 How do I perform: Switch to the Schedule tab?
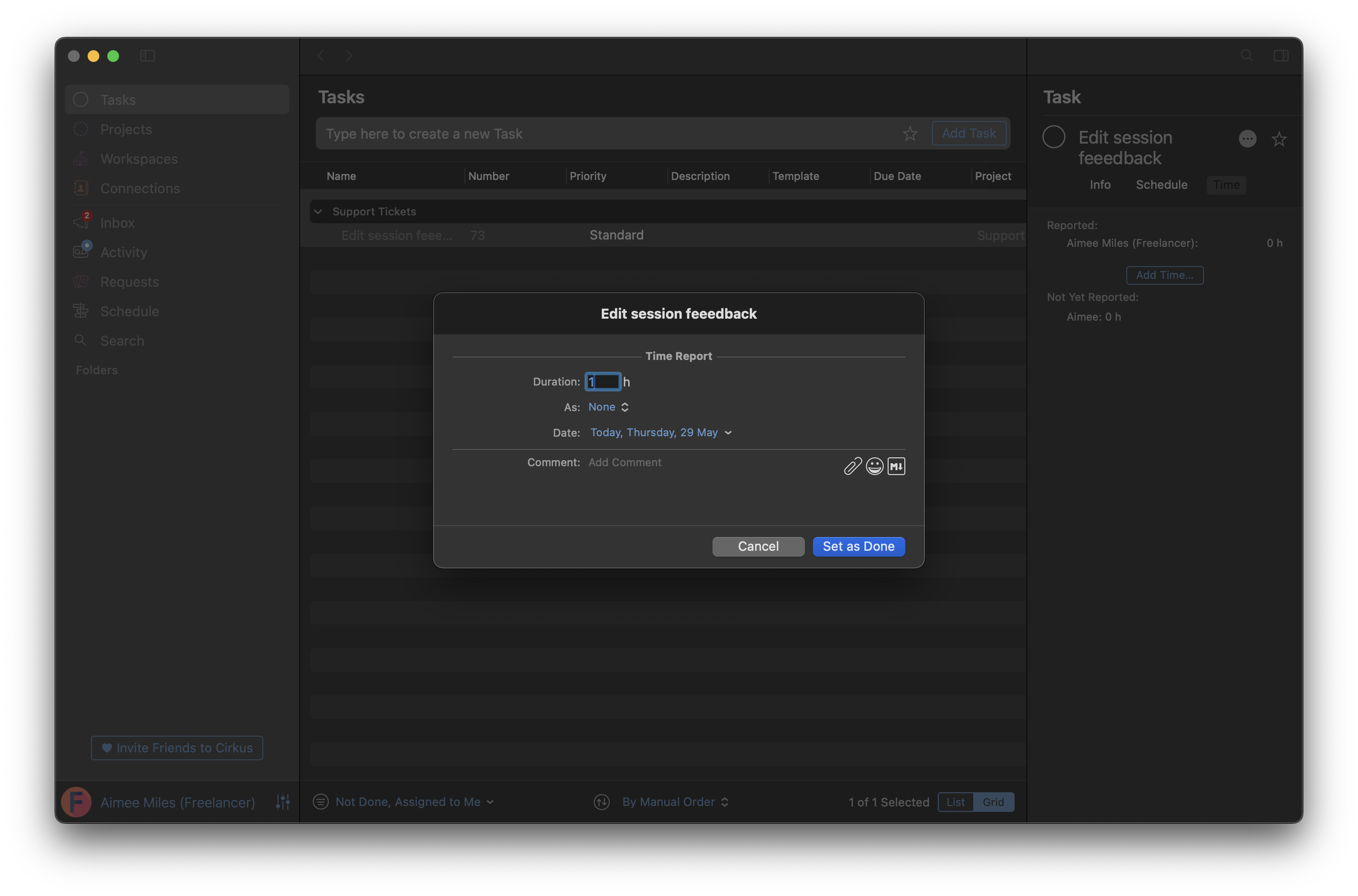(1161, 185)
